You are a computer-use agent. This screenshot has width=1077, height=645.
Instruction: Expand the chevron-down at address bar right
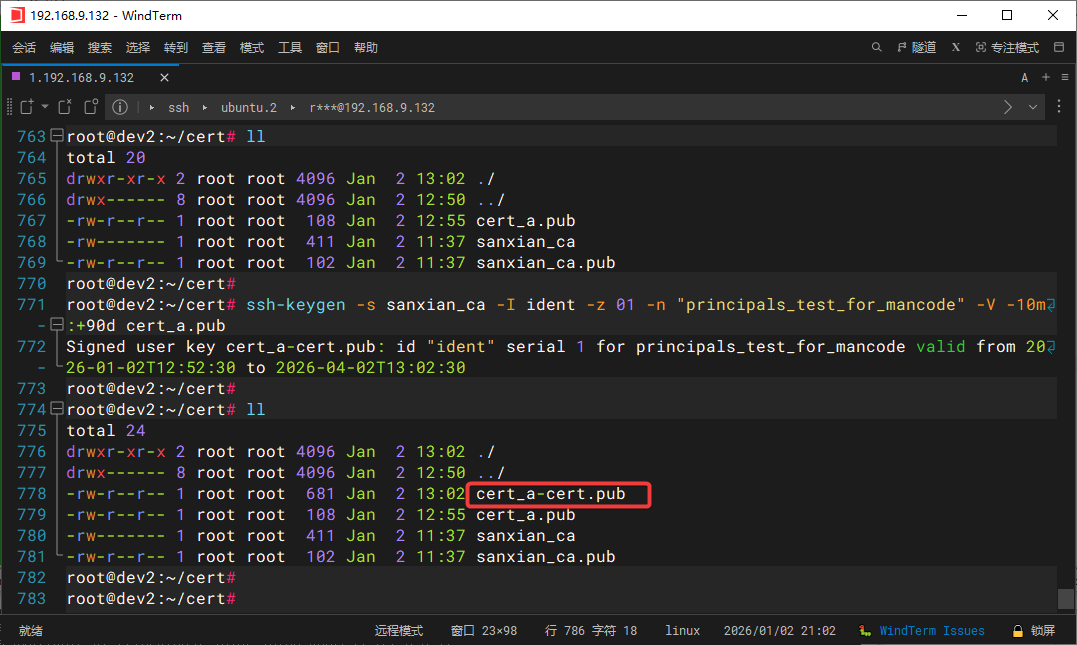click(1033, 107)
